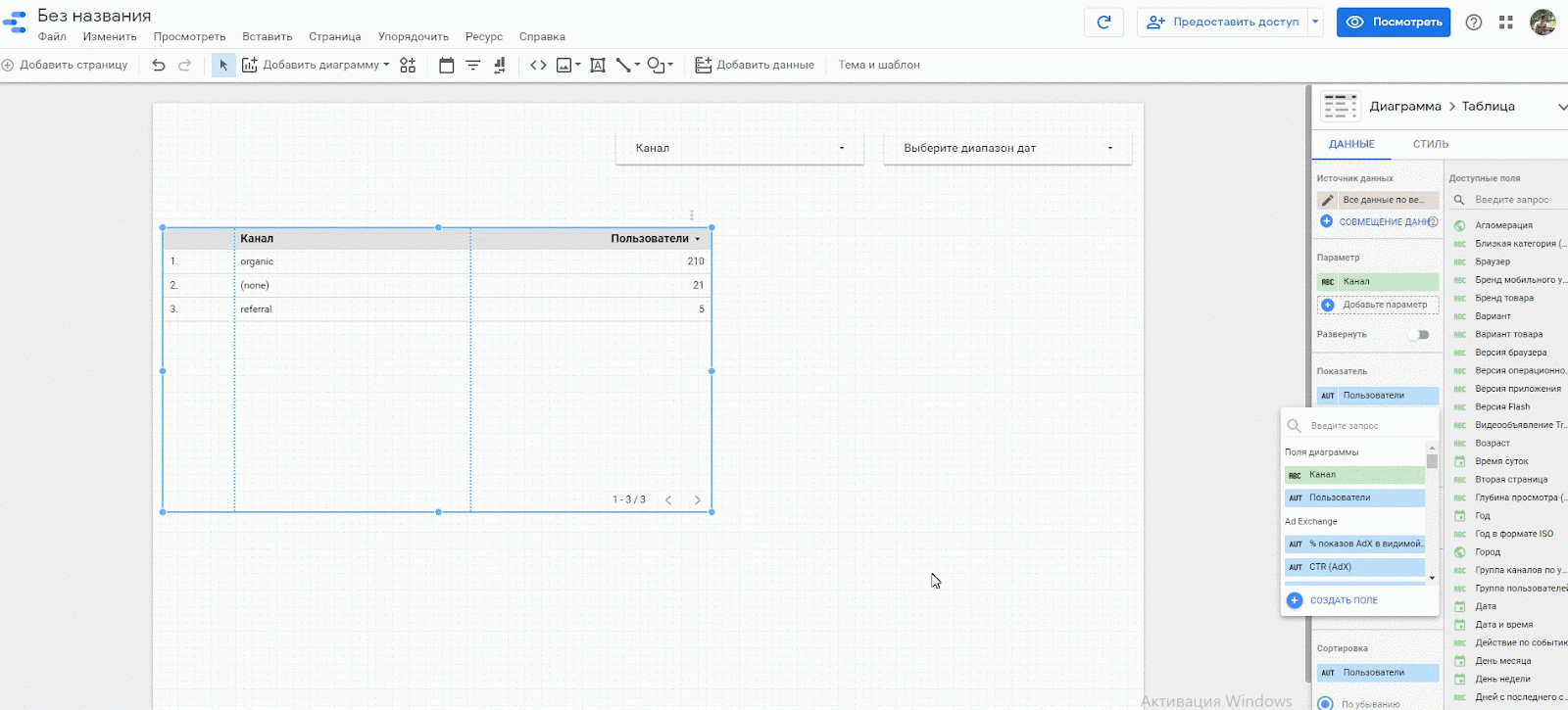This screenshot has height=710, width=1568.
Task: Click pencil icon to edit data source
Action: point(1327,200)
